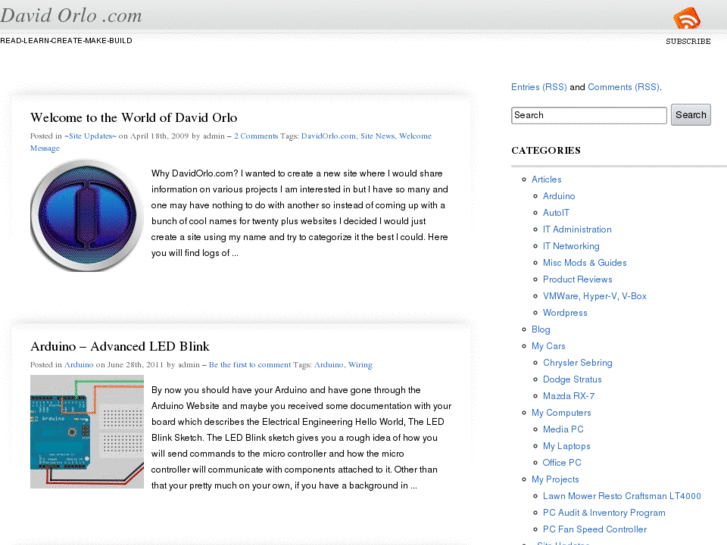The height and width of the screenshot is (545, 727).
Task: Open the Wordpress category
Action: [x=565, y=313]
